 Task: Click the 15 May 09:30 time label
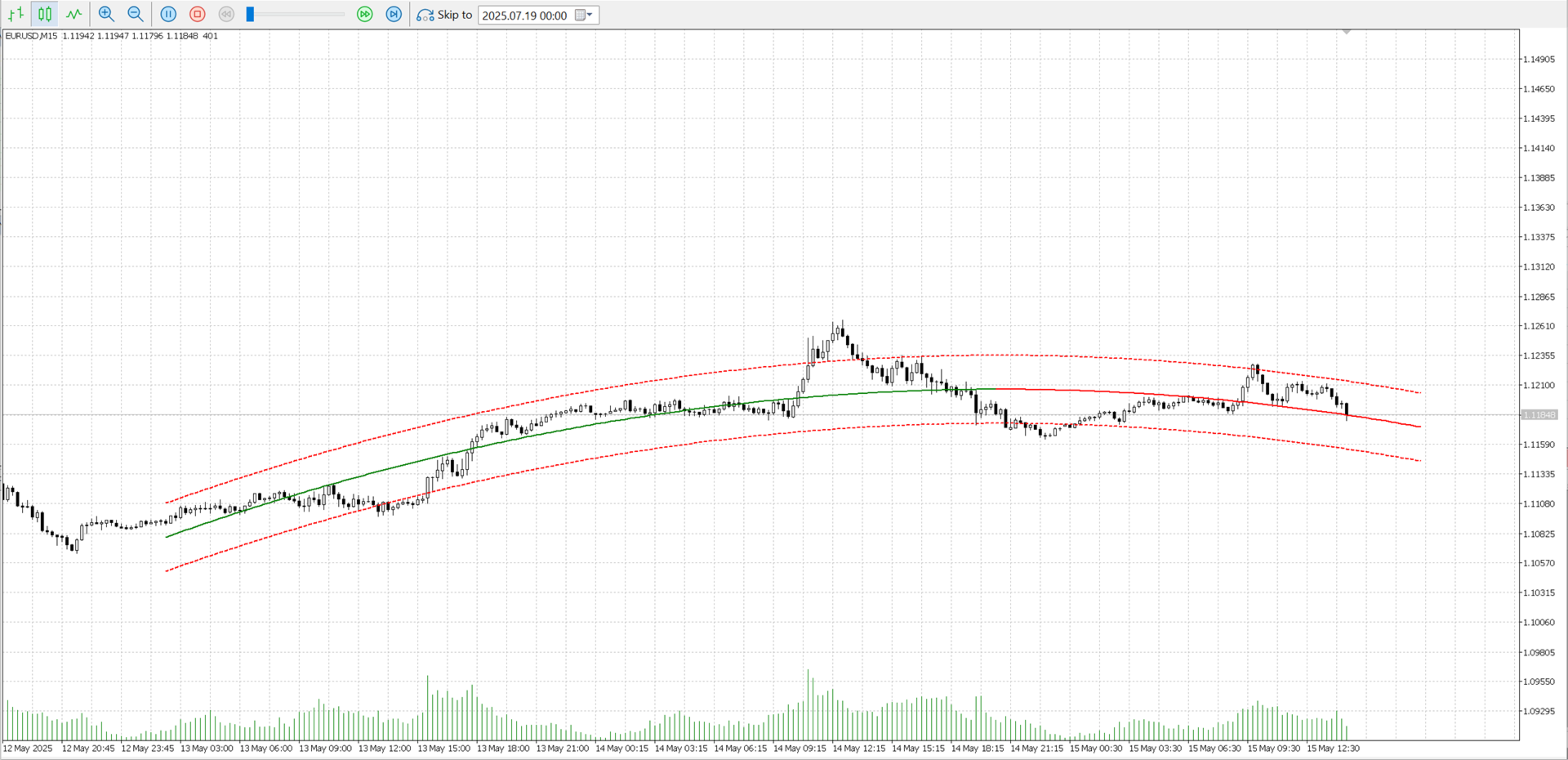point(1274,749)
